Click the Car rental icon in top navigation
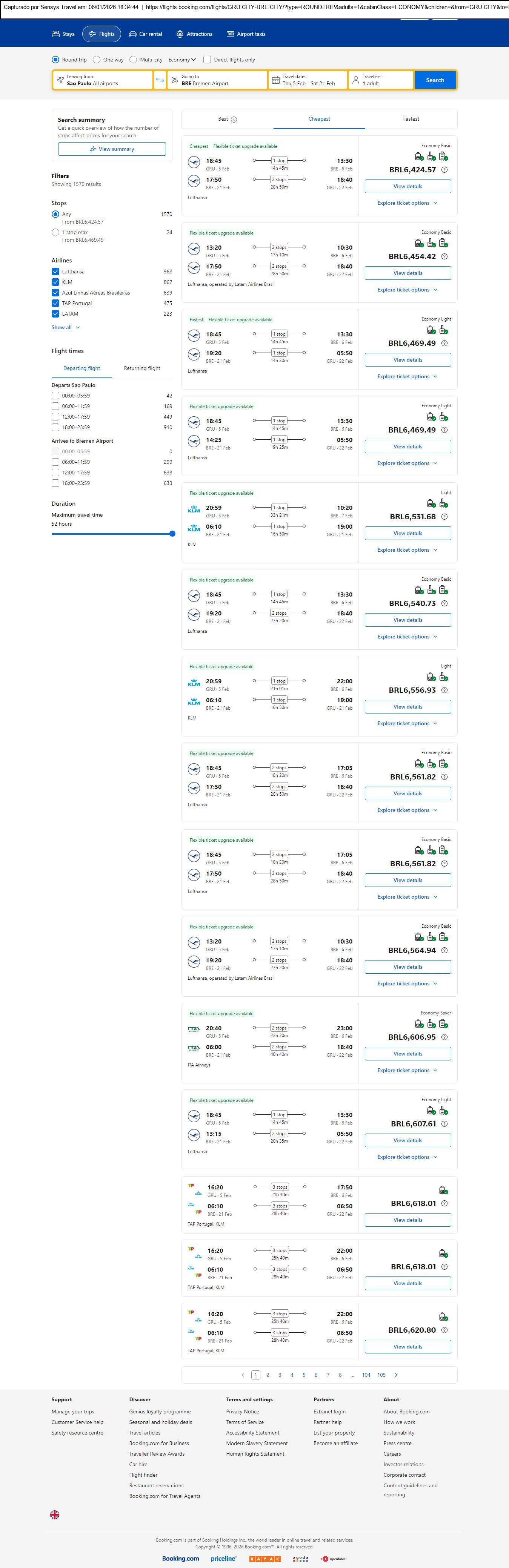Viewport: 509px width, 1568px height. (133, 34)
